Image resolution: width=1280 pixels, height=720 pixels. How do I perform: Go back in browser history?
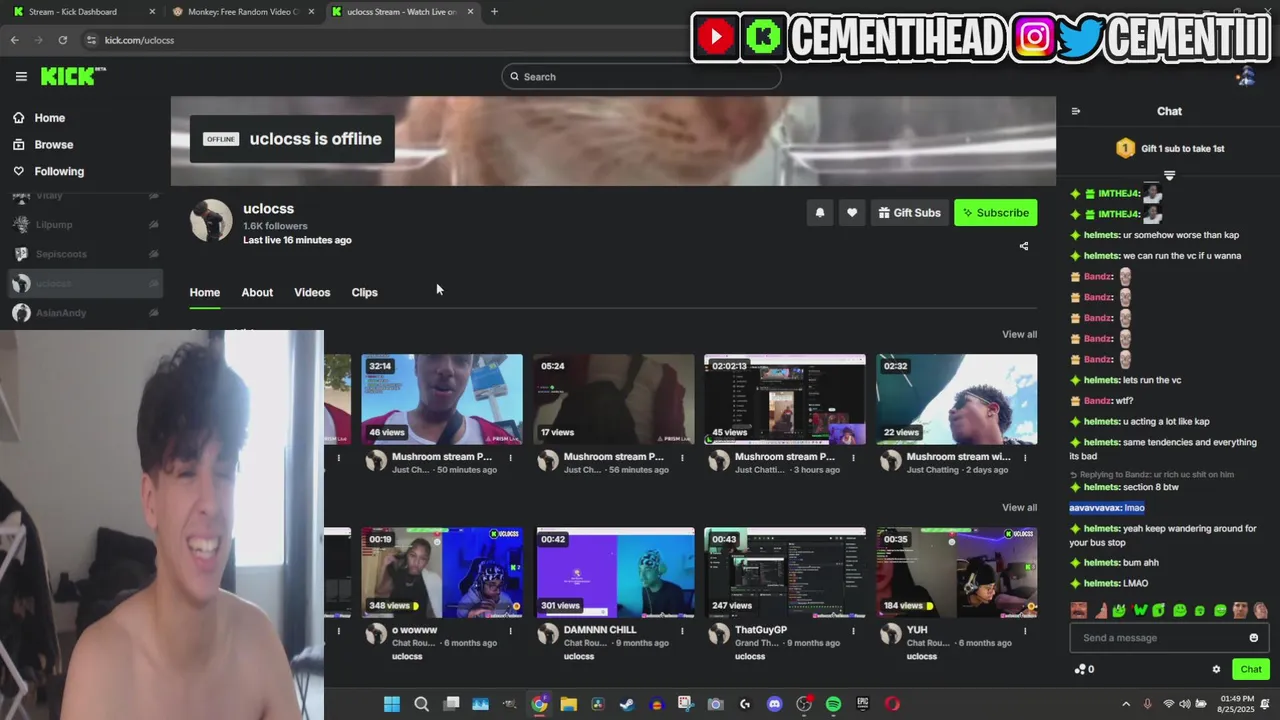(x=14, y=40)
